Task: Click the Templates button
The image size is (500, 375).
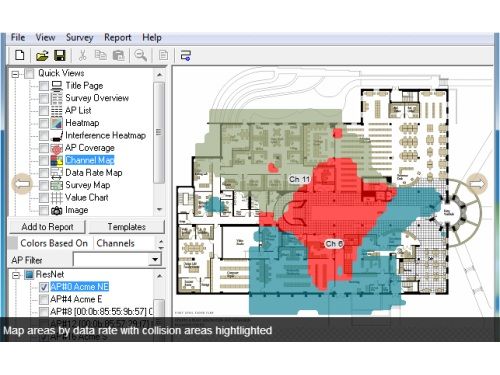Action: pyautogui.click(x=127, y=227)
